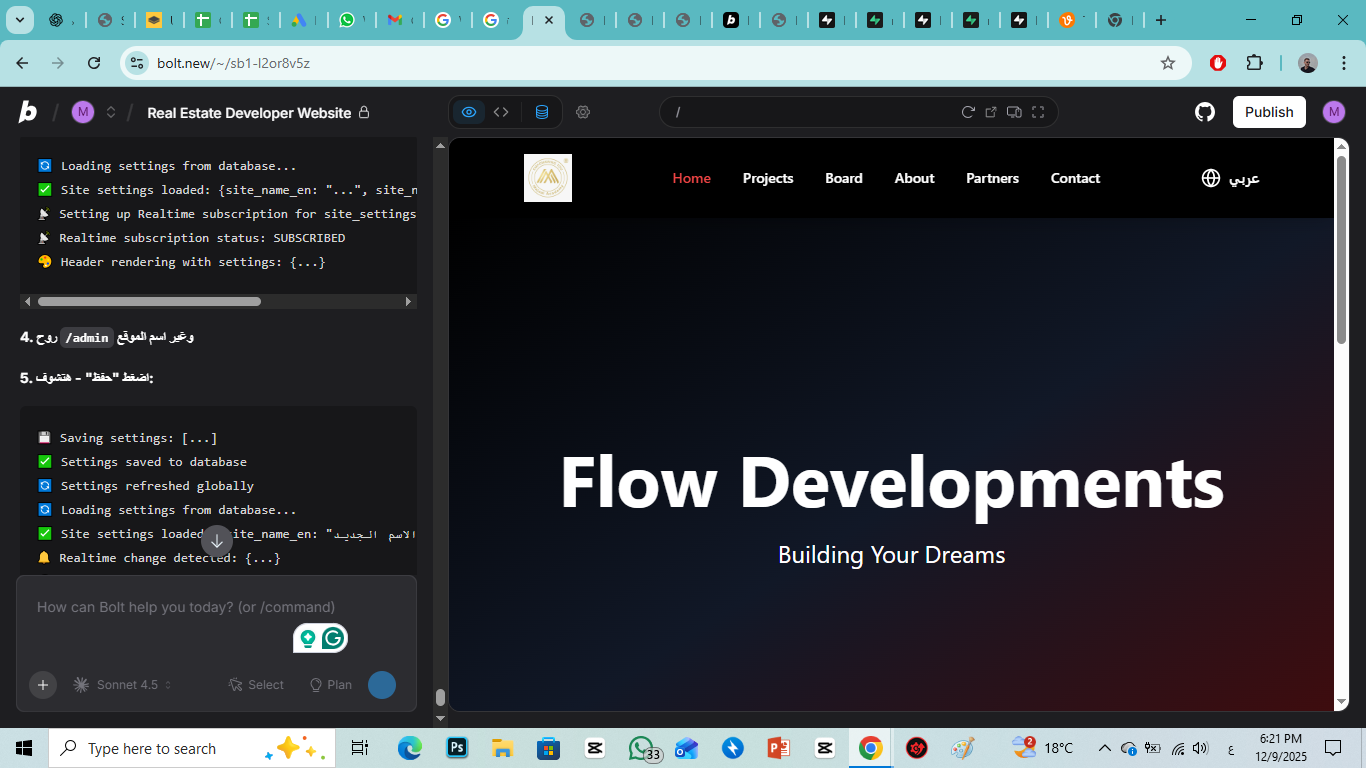Reload the preview with refresh icon

967,112
